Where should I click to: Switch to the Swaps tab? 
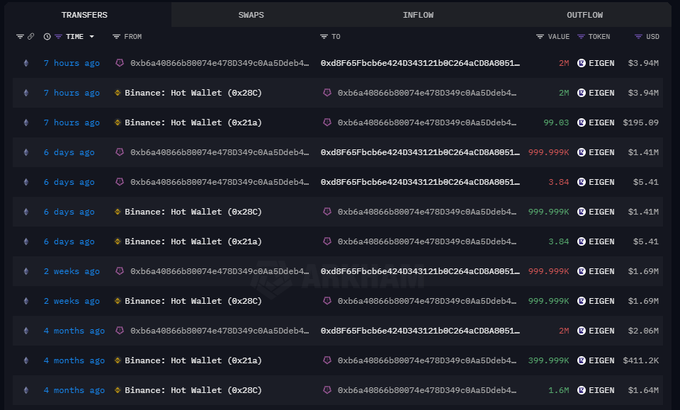(x=252, y=15)
